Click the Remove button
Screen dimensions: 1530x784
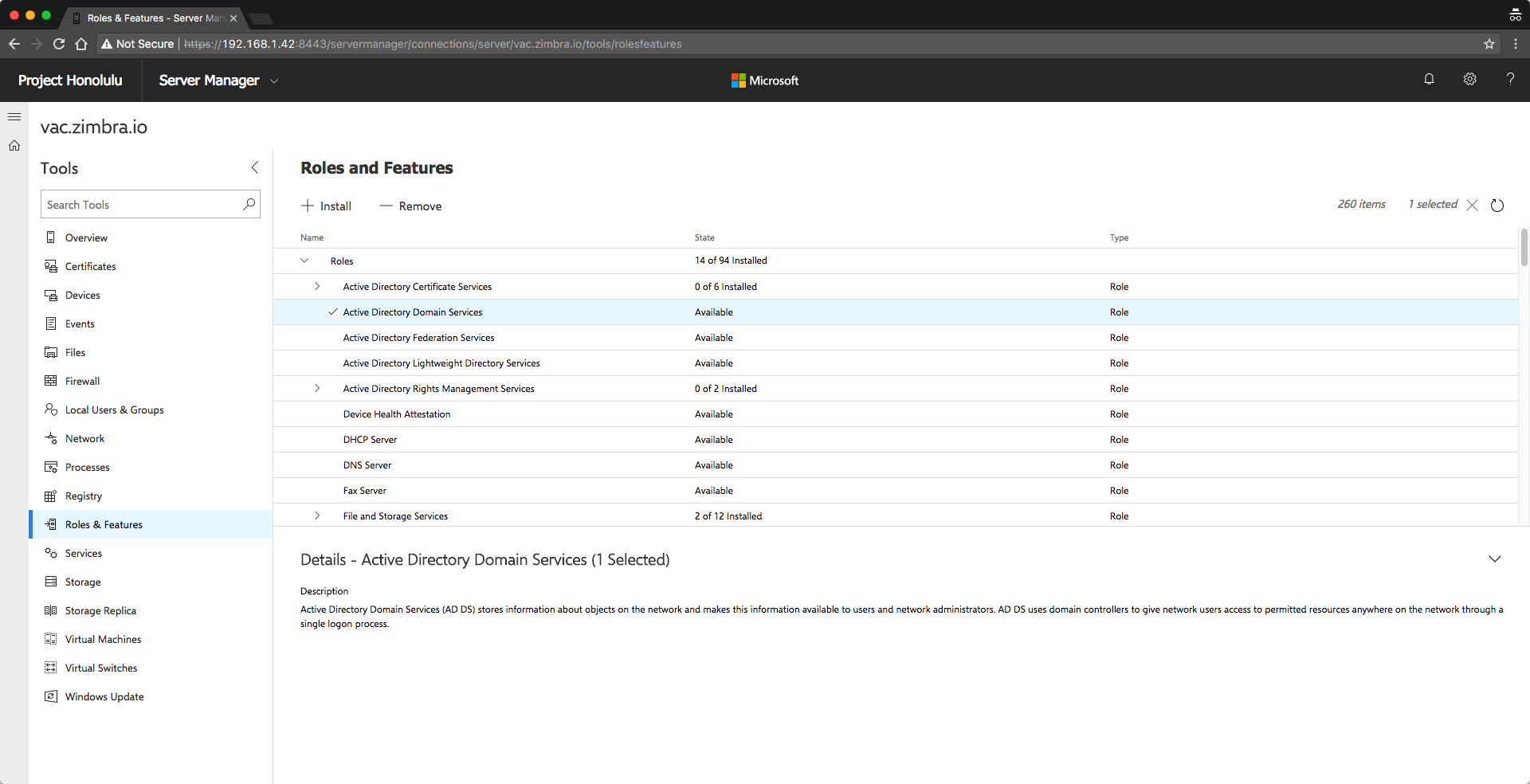[x=410, y=206]
